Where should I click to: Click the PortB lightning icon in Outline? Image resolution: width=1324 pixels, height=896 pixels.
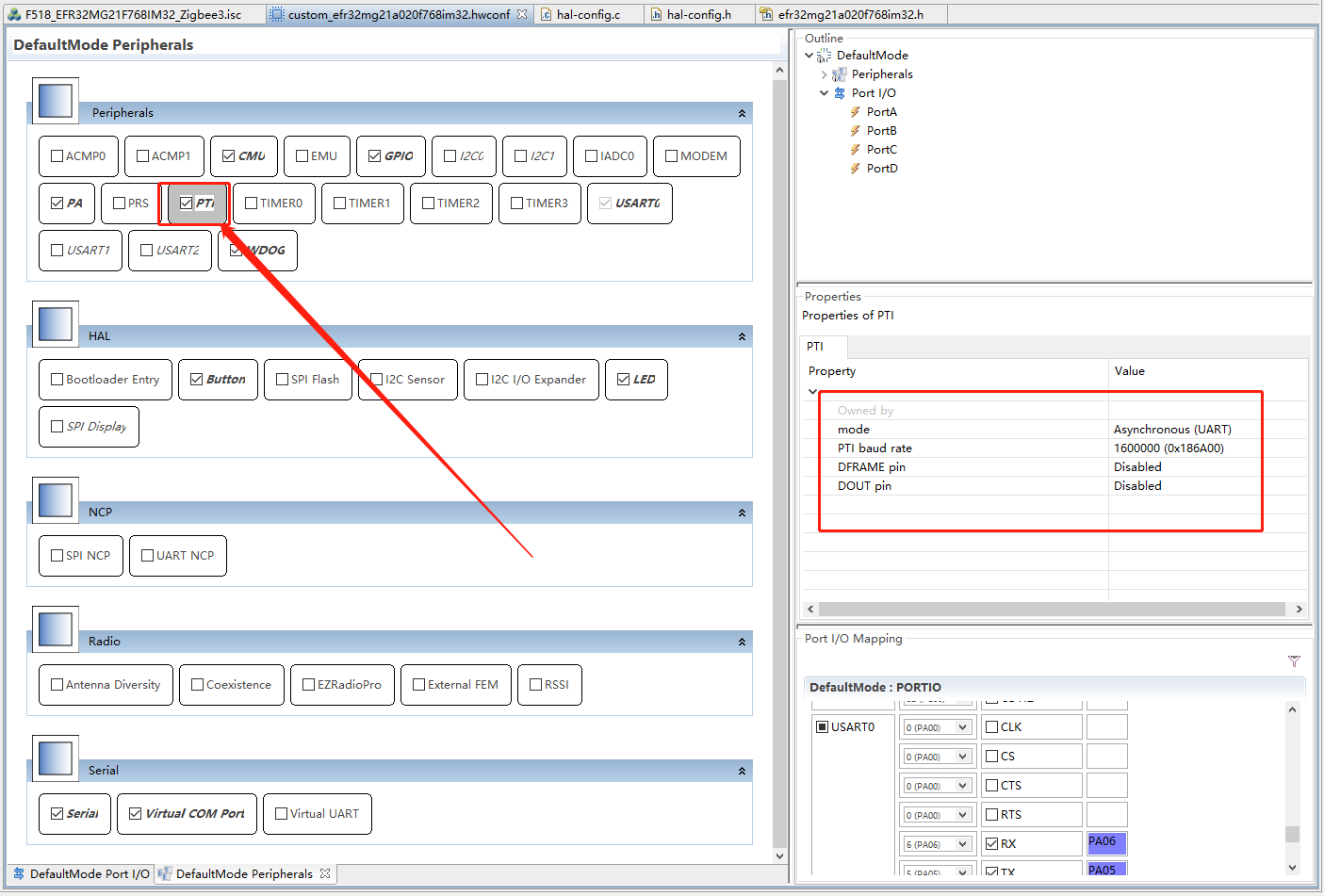856,131
